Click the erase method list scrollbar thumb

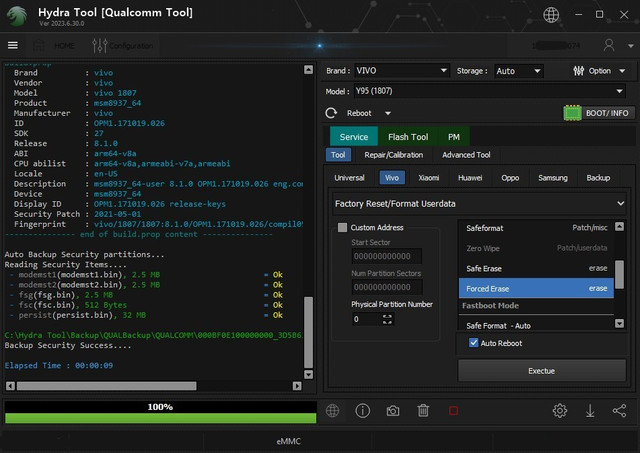tap(619, 275)
